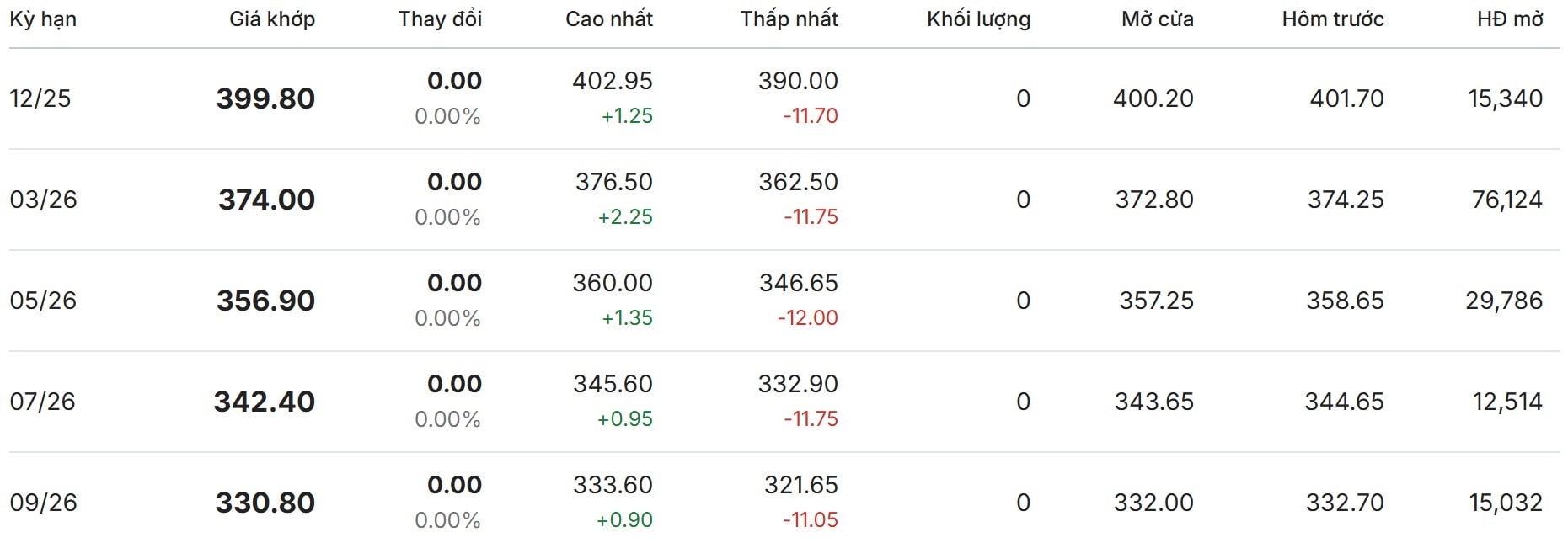1568x543 pixels.
Task: Click the 345.60 highest price value
Action: click(x=613, y=384)
